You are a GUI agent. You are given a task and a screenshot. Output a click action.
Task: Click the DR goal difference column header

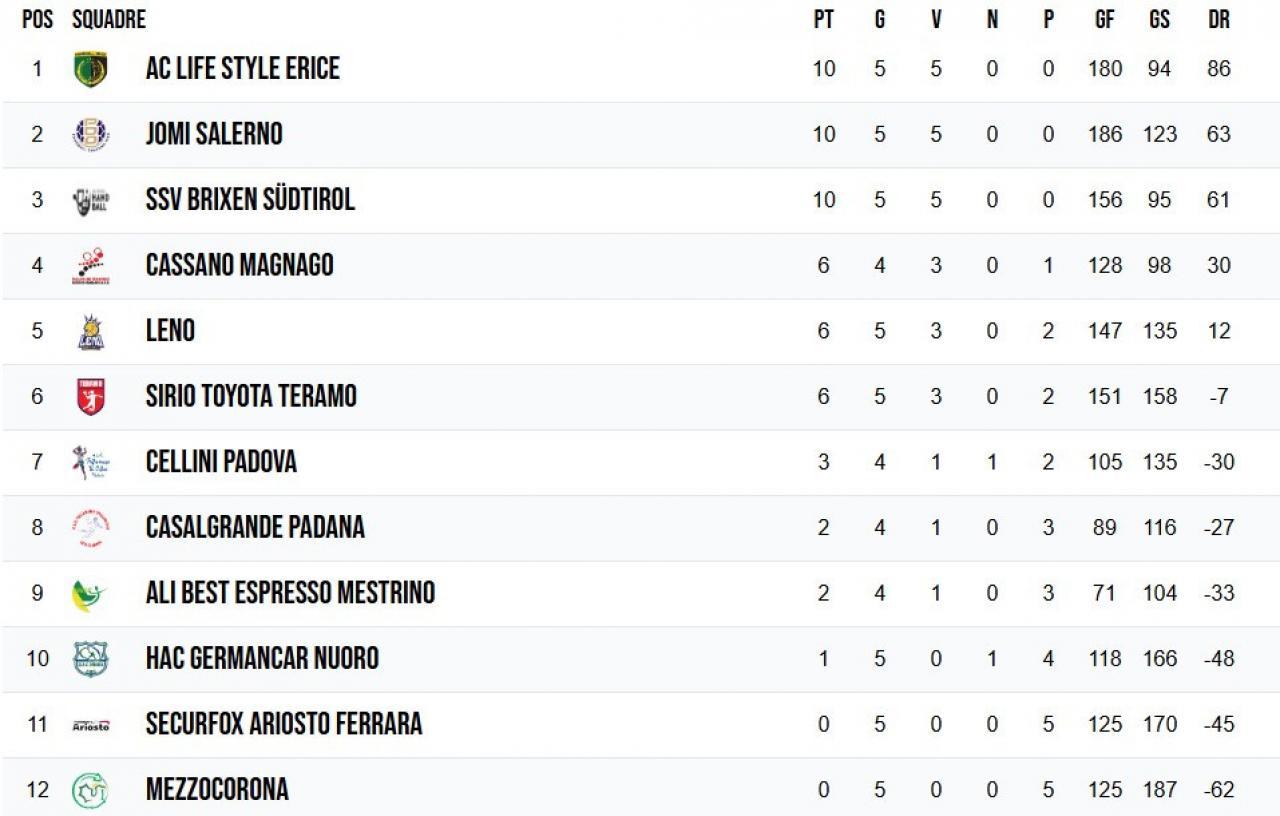pyautogui.click(x=1218, y=20)
